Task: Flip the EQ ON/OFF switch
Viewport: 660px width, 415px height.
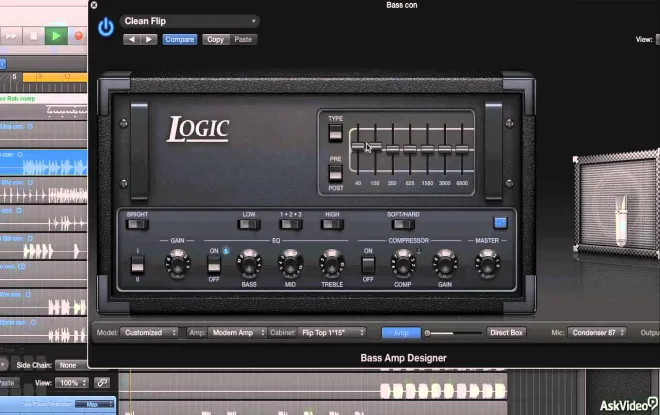Action: (214, 265)
